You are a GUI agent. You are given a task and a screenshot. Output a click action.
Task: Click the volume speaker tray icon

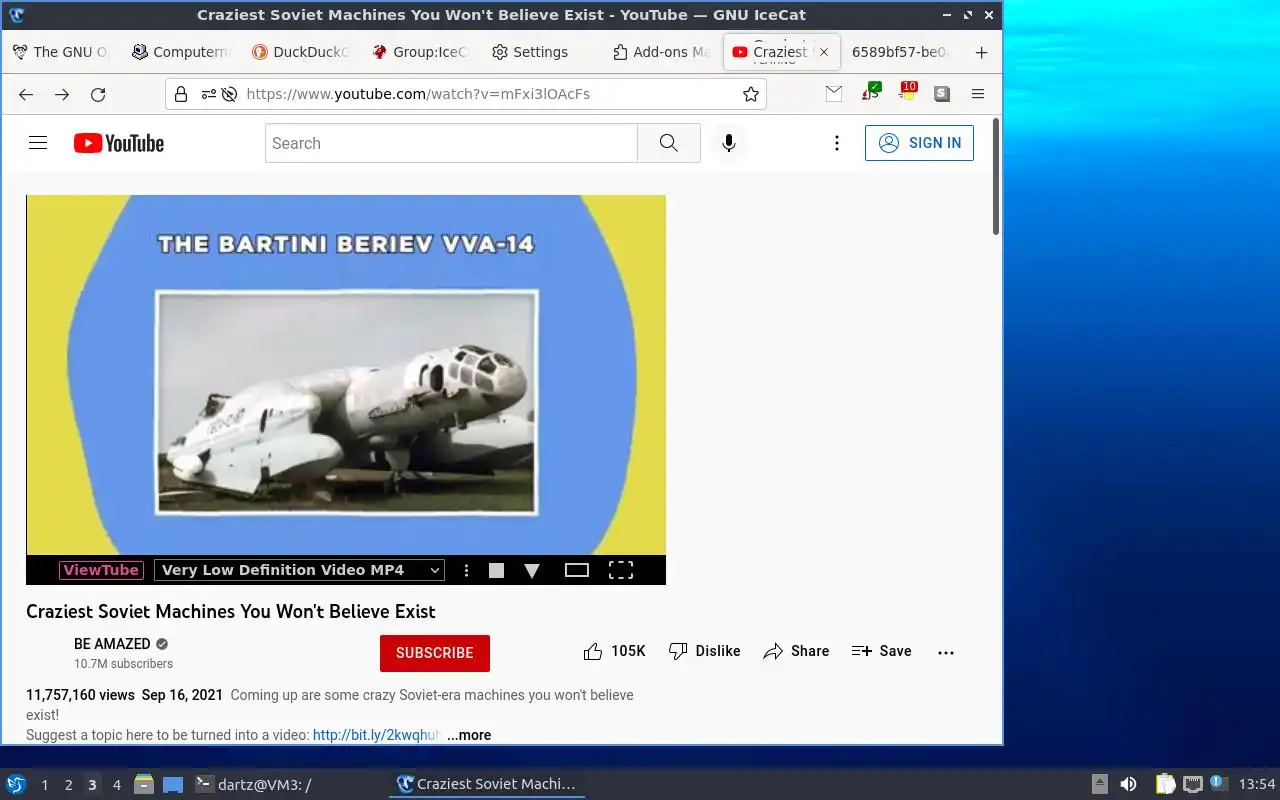point(1128,784)
